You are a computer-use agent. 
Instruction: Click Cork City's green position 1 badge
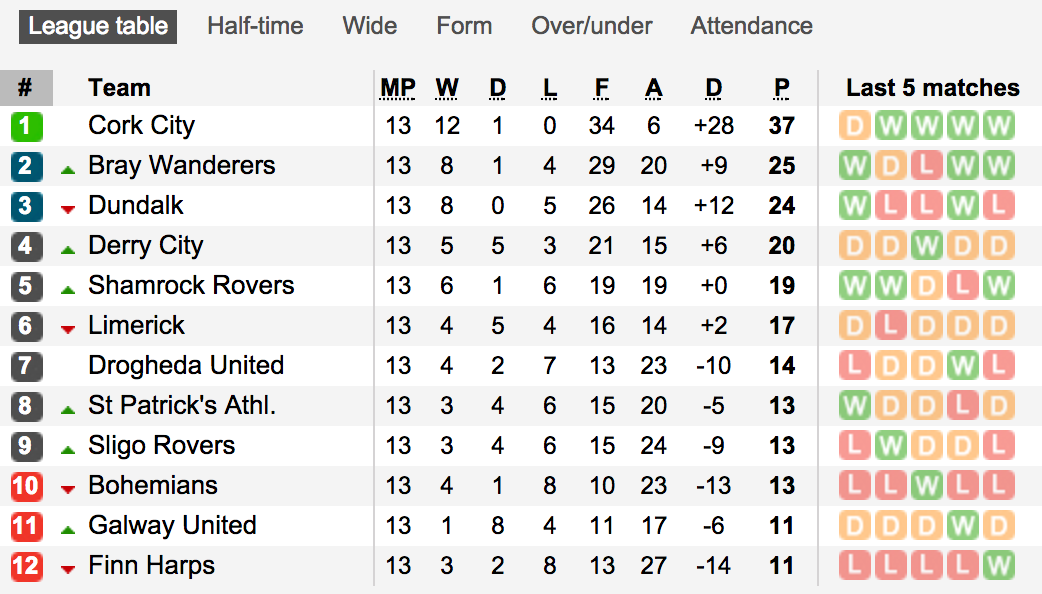(x=26, y=126)
